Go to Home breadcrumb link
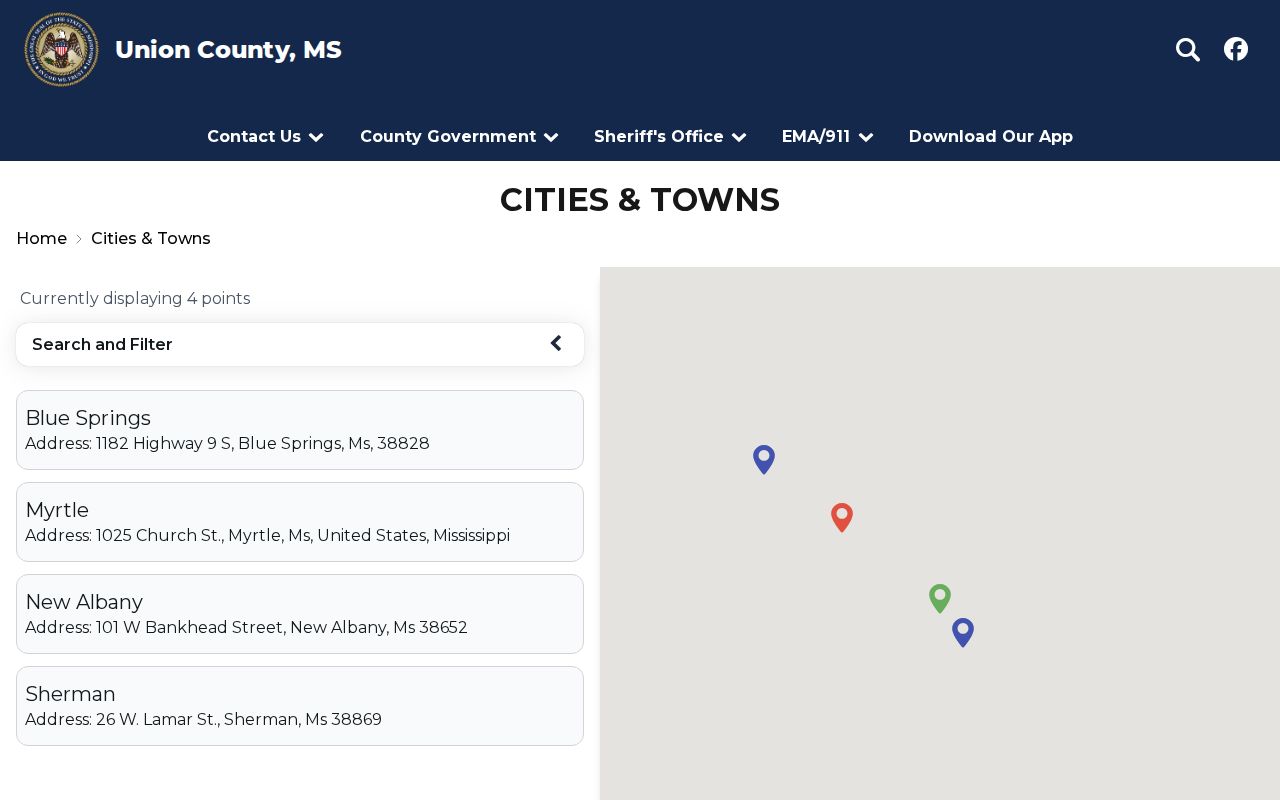 coord(42,238)
